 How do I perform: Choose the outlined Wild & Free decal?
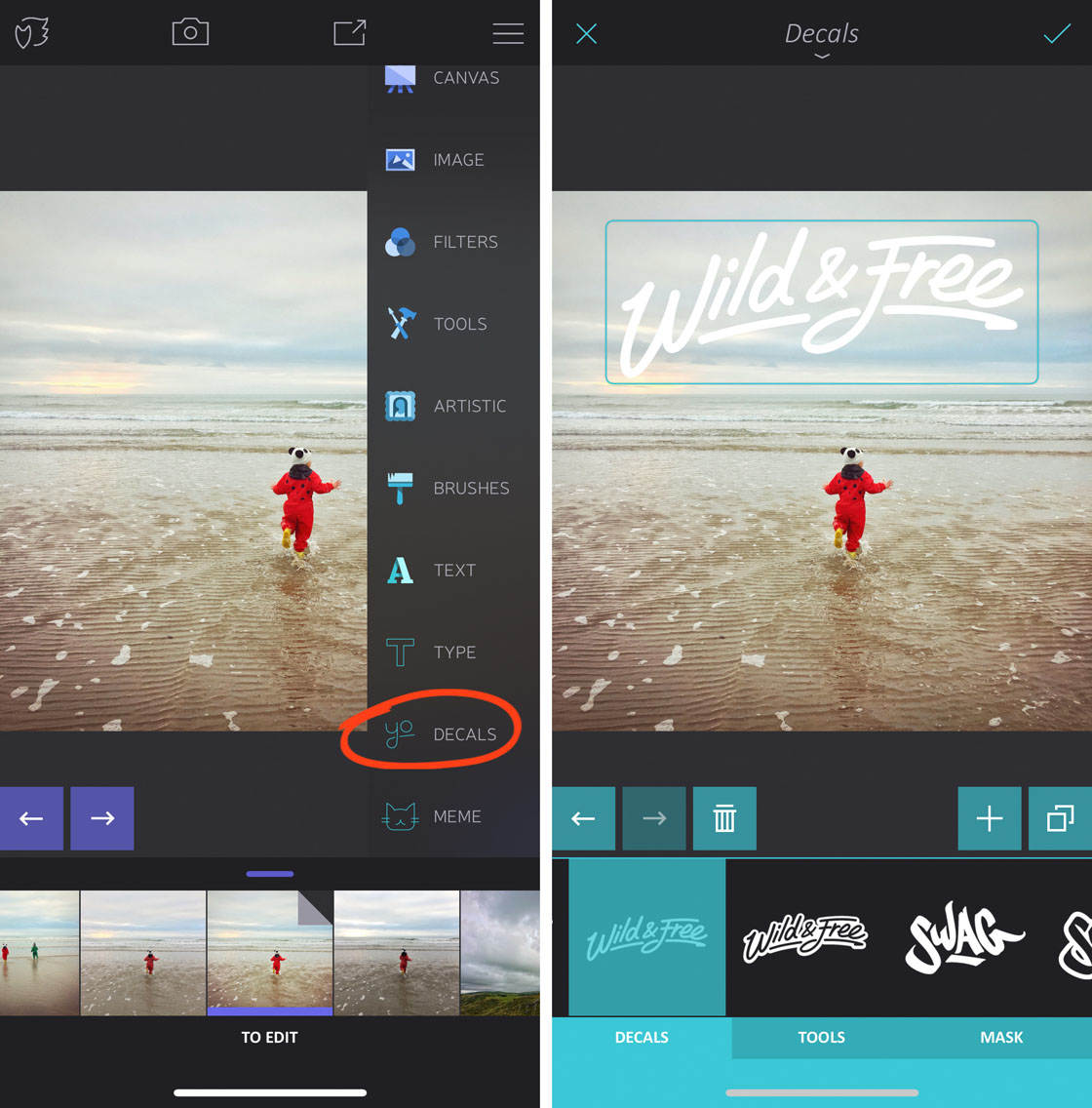click(805, 937)
